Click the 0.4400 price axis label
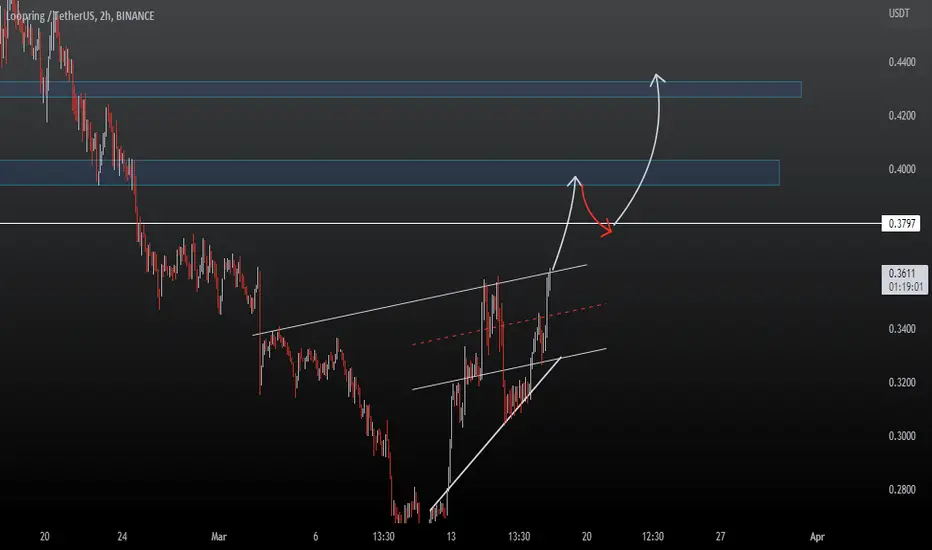The image size is (932, 550). point(902,62)
